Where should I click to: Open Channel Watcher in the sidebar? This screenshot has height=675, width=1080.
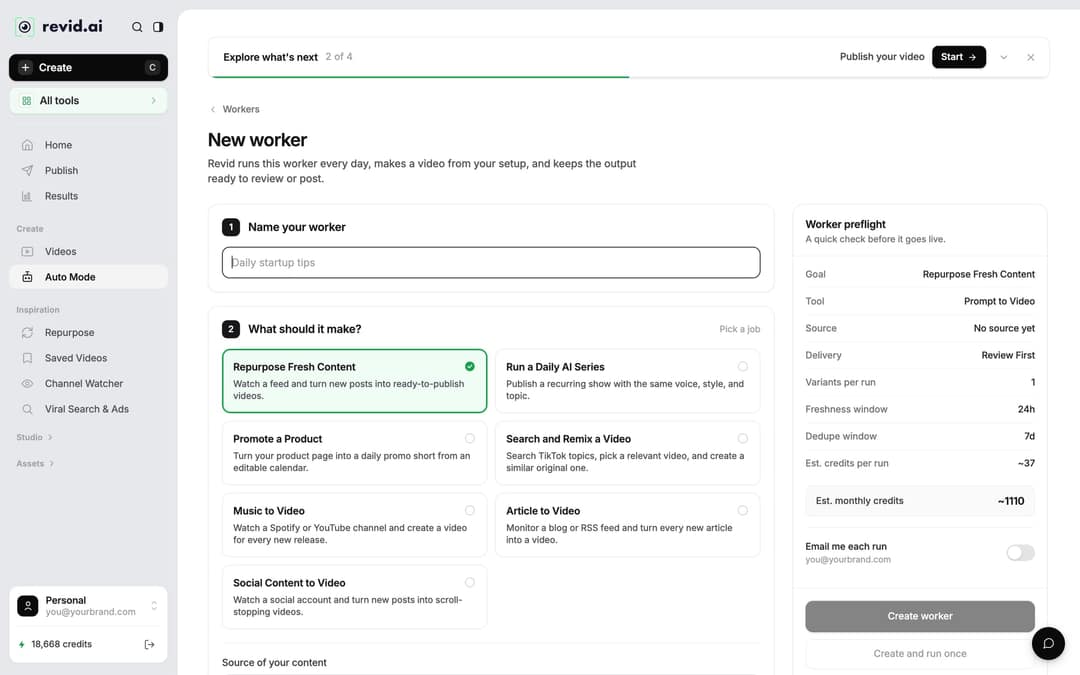tap(88, 384)
